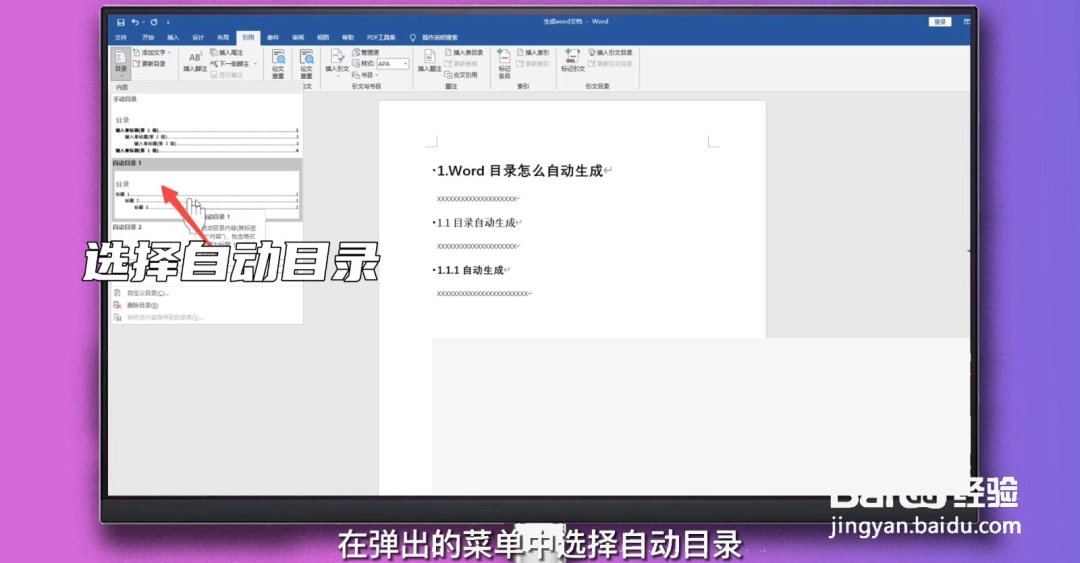Image resolution: width=1080 pixels, height=563 pixels.
Task: Click the second 论文查重 button
Action: pos(307,63)
